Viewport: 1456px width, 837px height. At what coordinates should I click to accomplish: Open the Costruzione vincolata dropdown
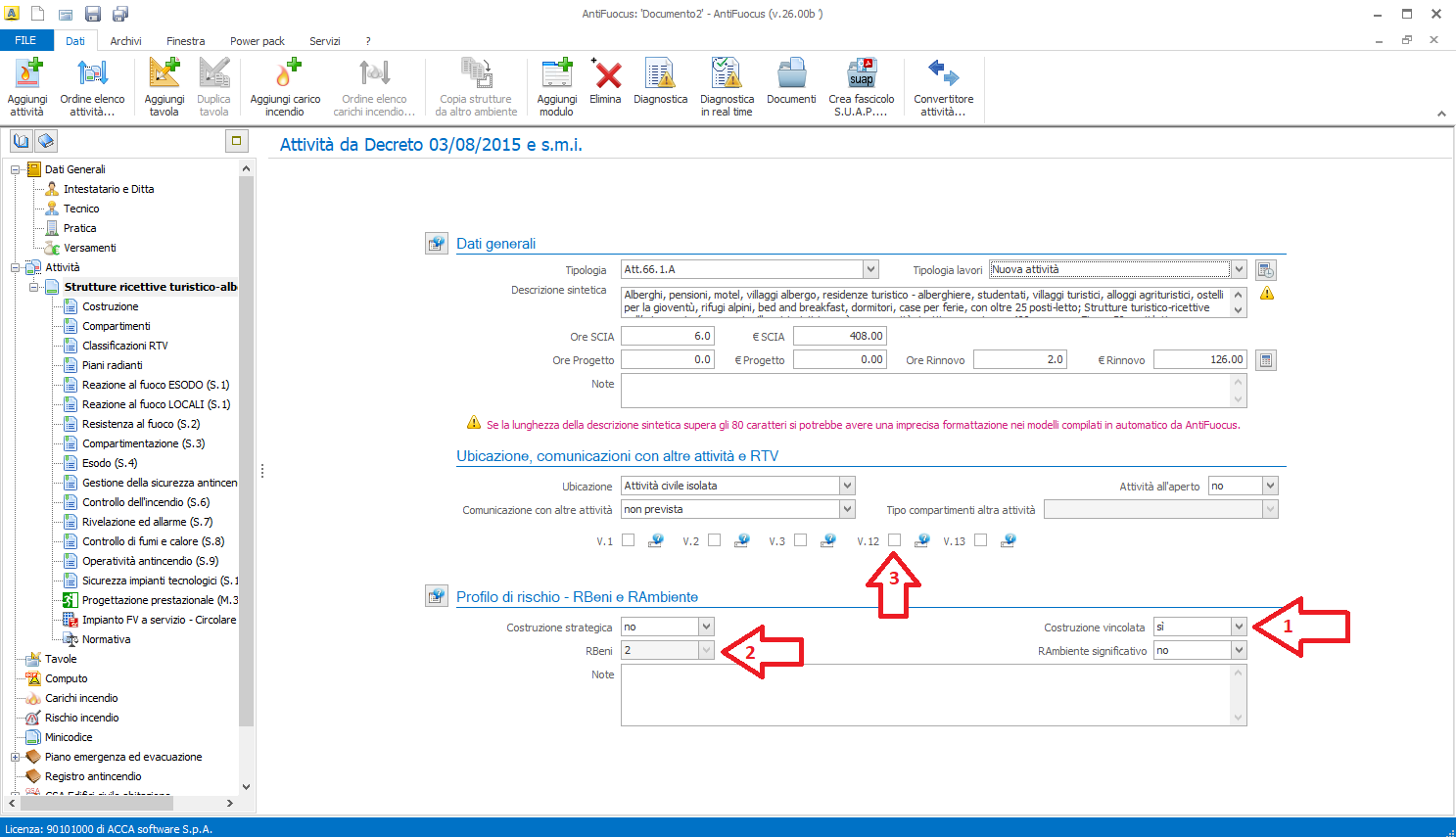(x=1239, y=627)
